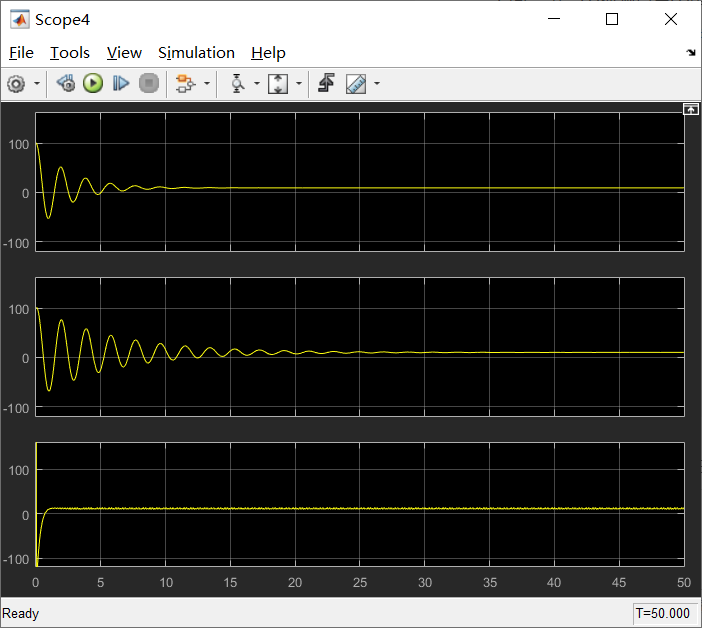Click the highlight Simulink block icon
This screenshot has height=628, width=702.
tap(185, 84)
